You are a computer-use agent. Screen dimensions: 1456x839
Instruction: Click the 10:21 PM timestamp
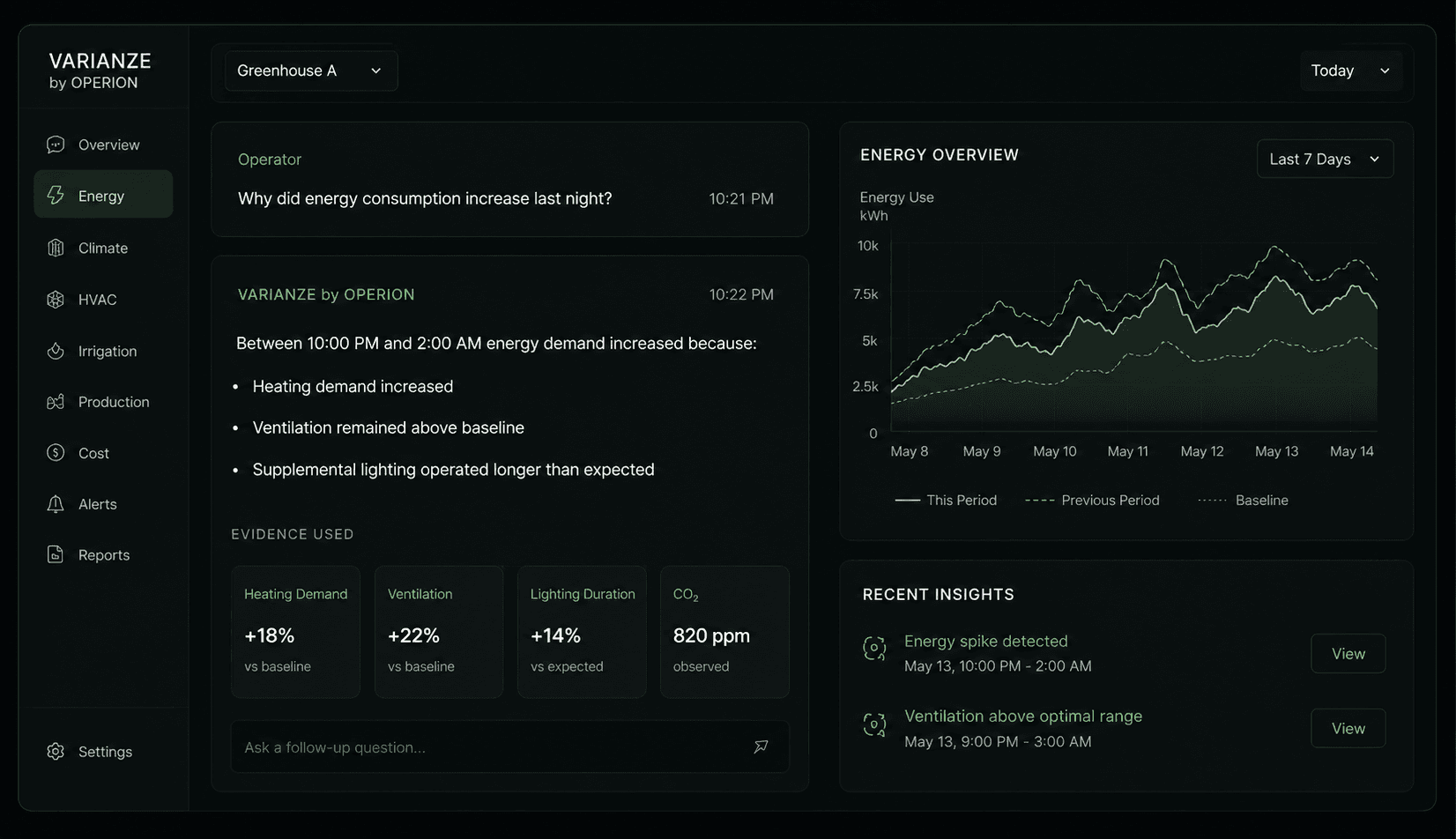[x=741, y=199]
